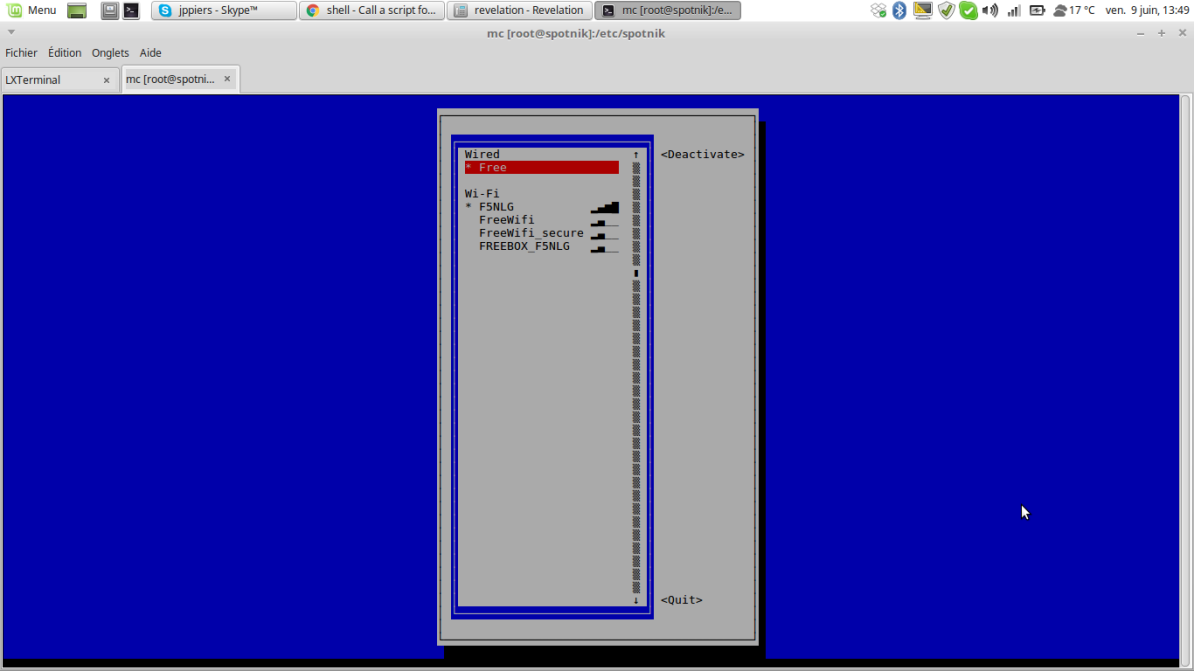Switch to the Skype window in taskbar
1194x671 pixels.
[224, 10]
